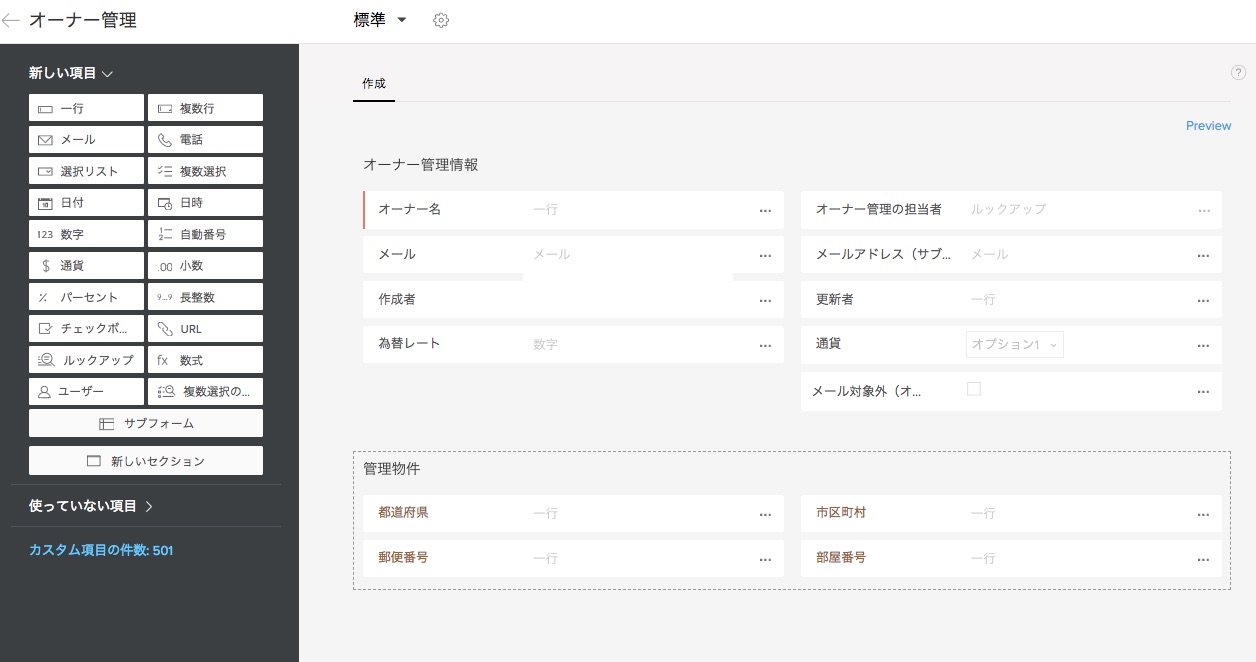The width and height of the screenshot is (1256, 662).
Task: Select the 電話 field type
Action: click(x=205, y=140)
